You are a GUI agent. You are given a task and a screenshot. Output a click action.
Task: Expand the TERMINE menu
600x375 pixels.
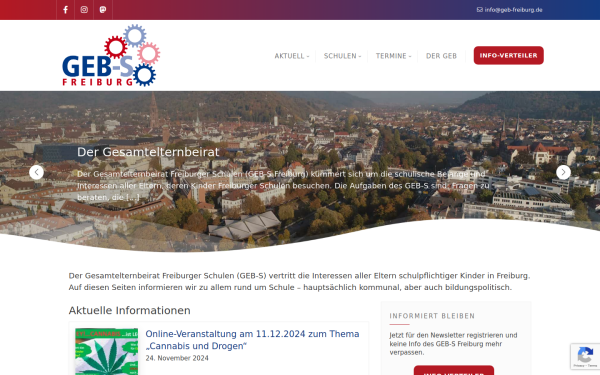click(x=393, y=56)
